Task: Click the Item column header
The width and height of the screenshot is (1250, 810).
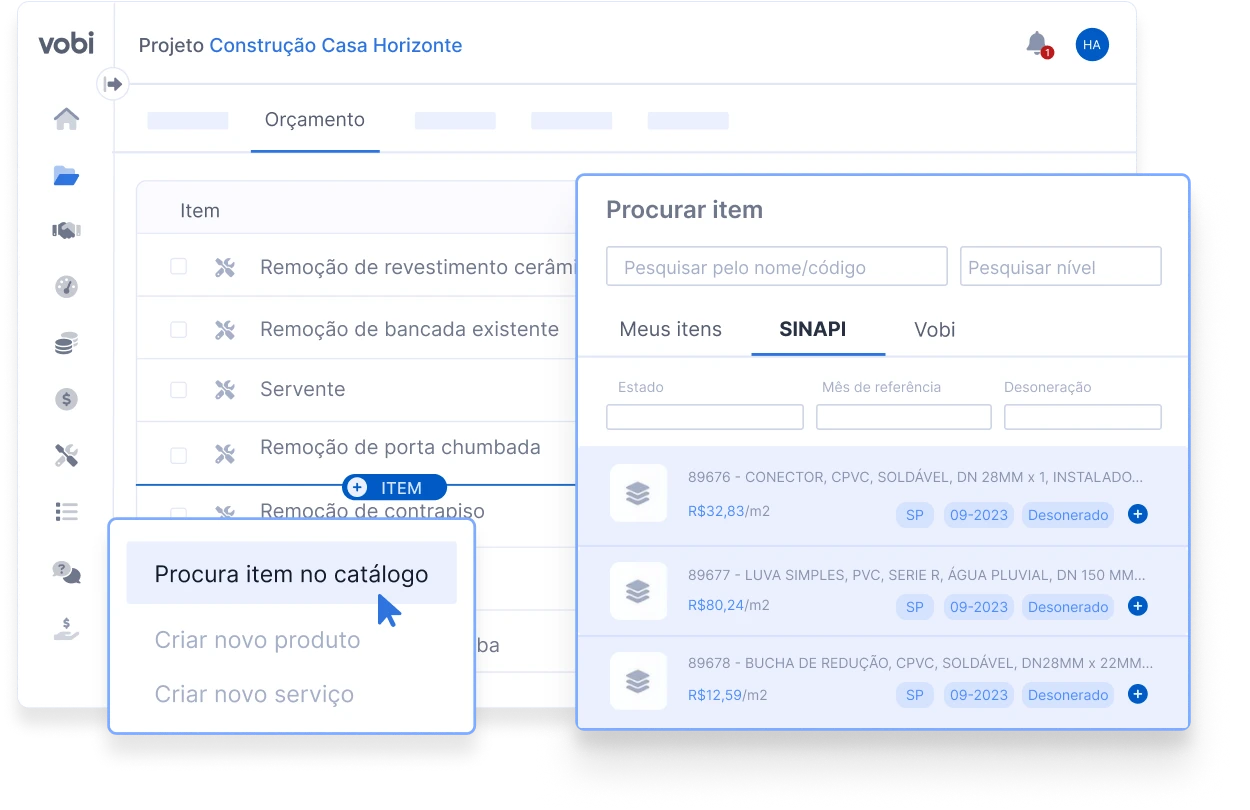Action: (x=199, y=211)
